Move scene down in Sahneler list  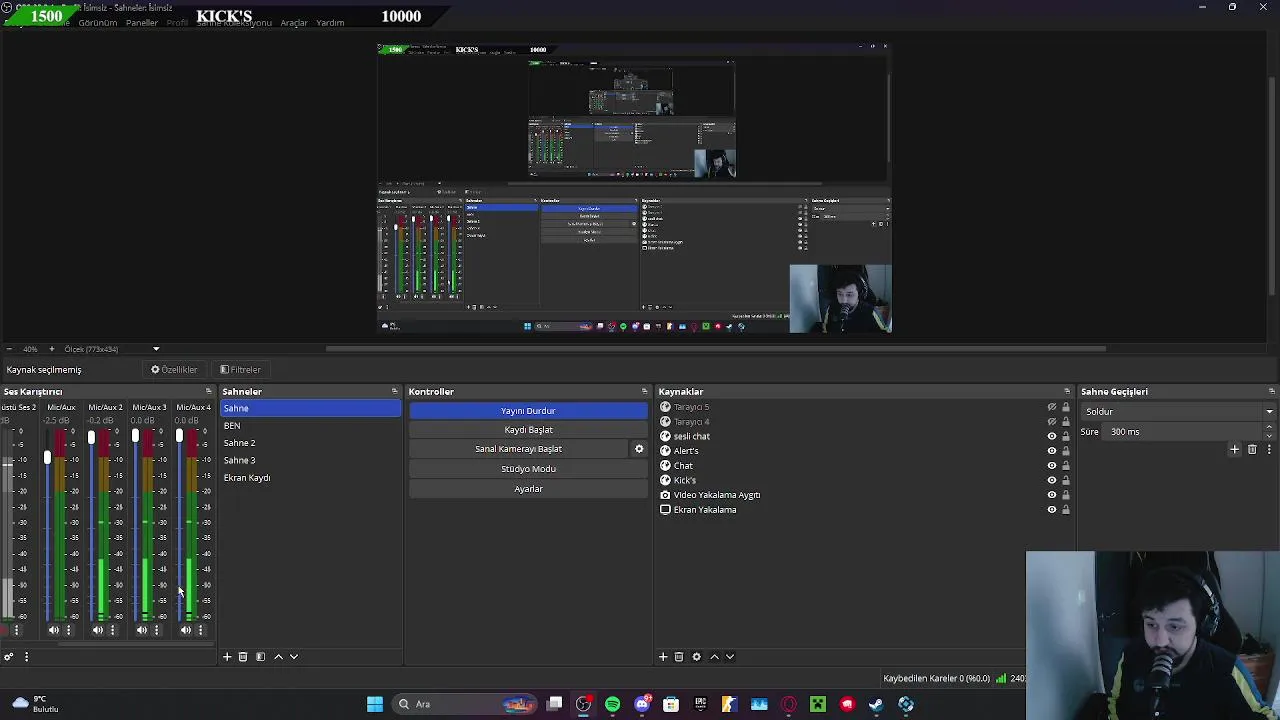pyautogui.click(x=294, y=657)
